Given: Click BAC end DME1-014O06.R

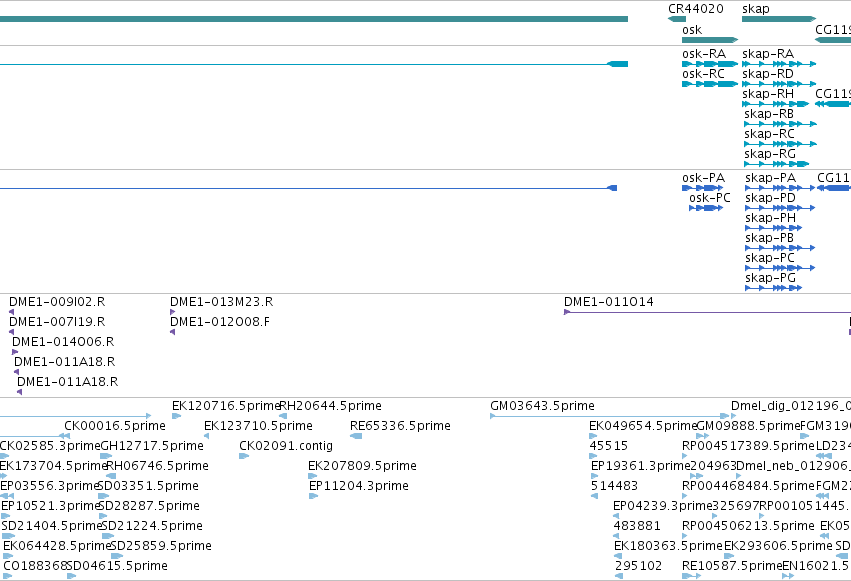Looking at the screenshot, I should click(15, 352).
